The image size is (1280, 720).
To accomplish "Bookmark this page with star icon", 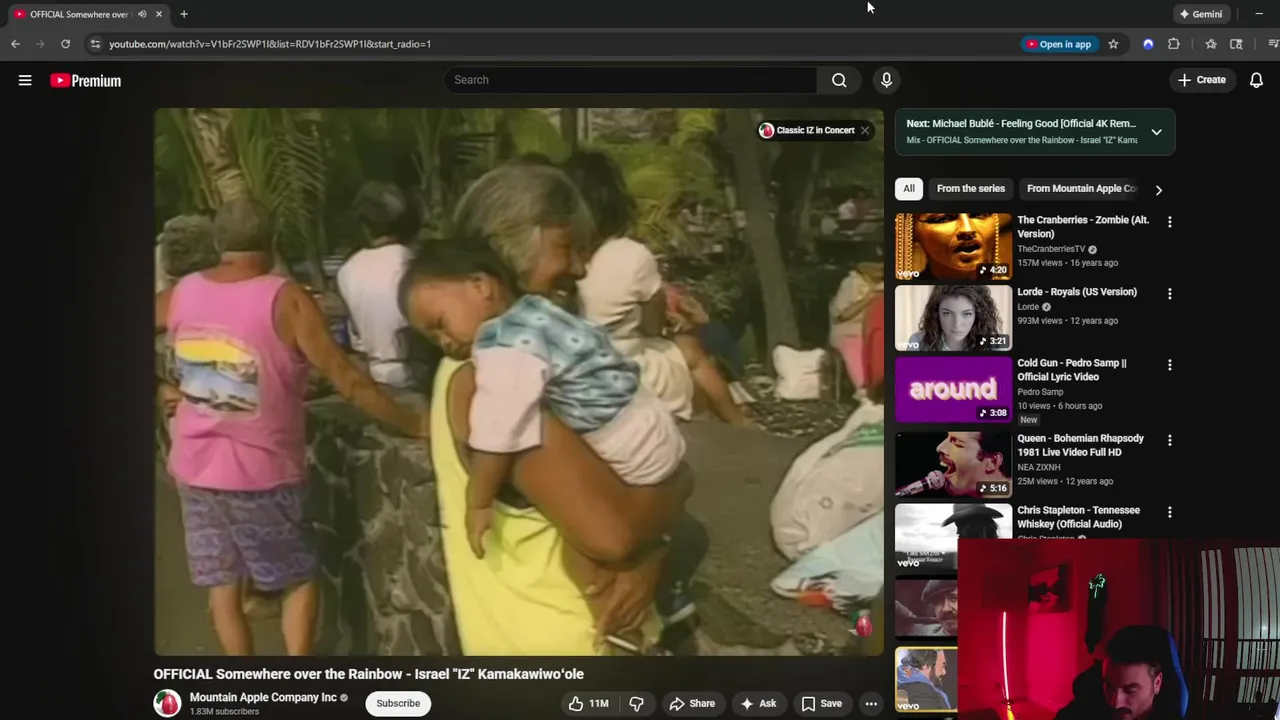I will click(x=1113, y=44).
